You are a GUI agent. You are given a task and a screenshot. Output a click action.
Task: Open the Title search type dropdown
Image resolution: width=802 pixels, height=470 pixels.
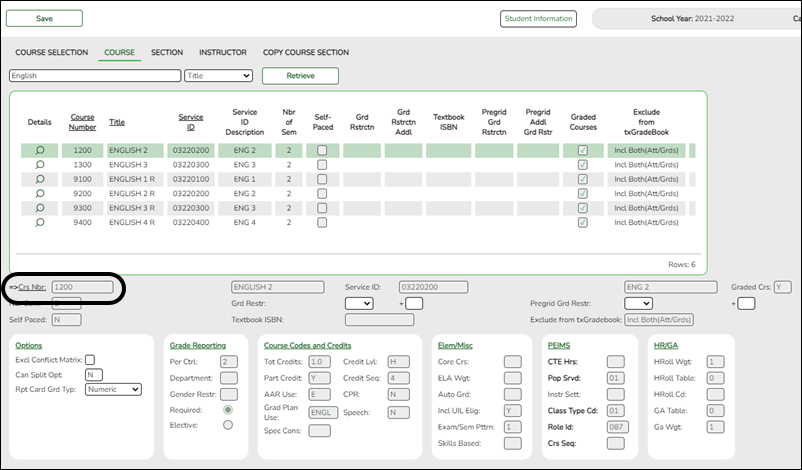click(218, 75)
